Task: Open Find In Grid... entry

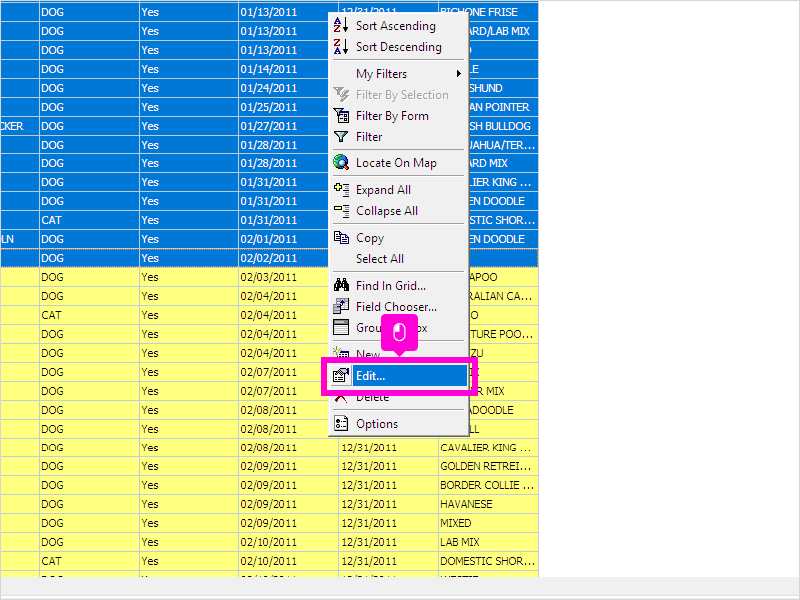Action: click(x=391, y=286)
